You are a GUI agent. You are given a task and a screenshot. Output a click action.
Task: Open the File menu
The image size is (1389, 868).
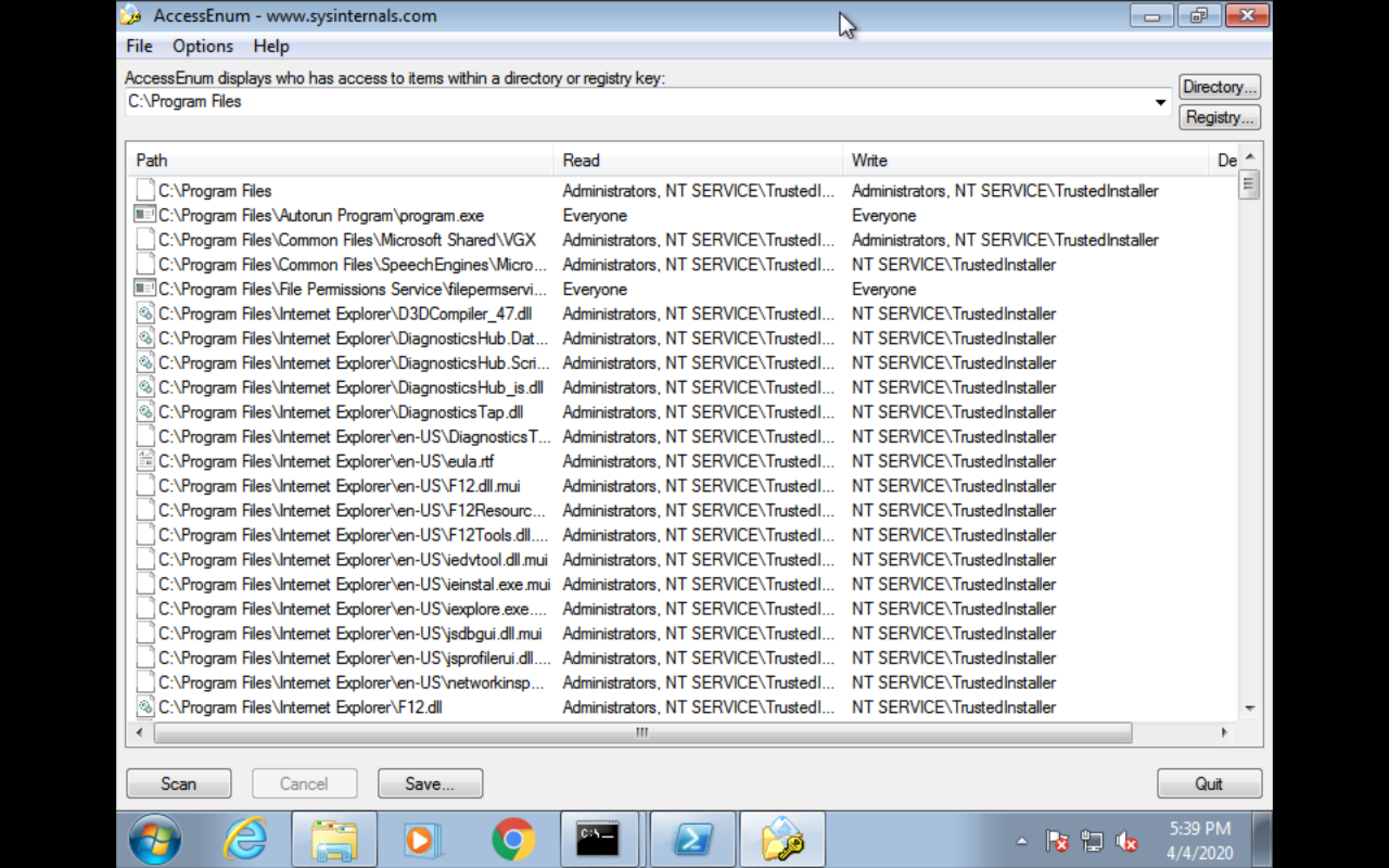click(x=139, y=46)
